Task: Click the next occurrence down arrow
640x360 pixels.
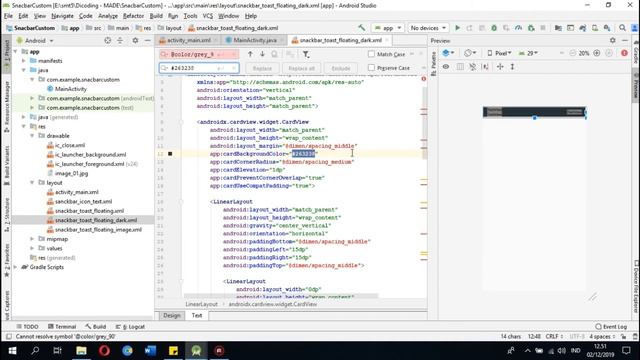Action: tap(262, 54)
